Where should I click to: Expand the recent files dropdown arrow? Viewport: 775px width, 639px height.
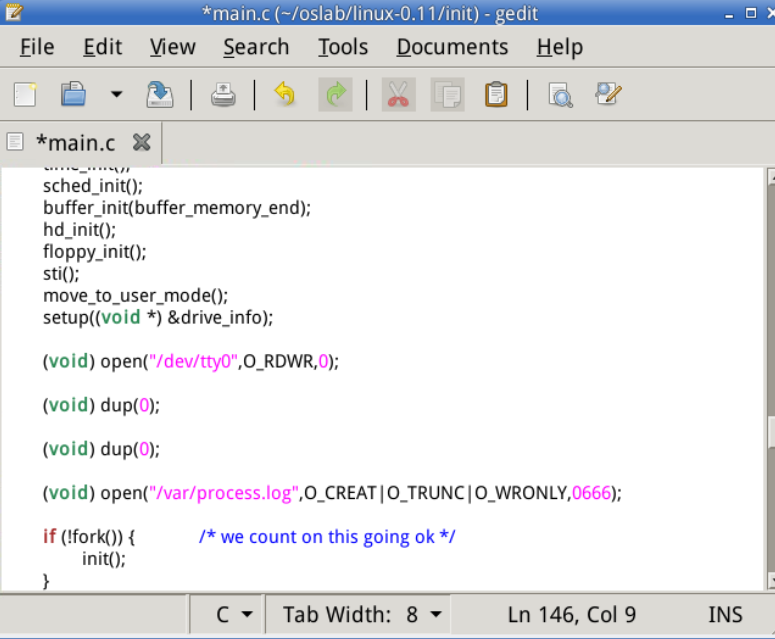click(x=117, y=94)
